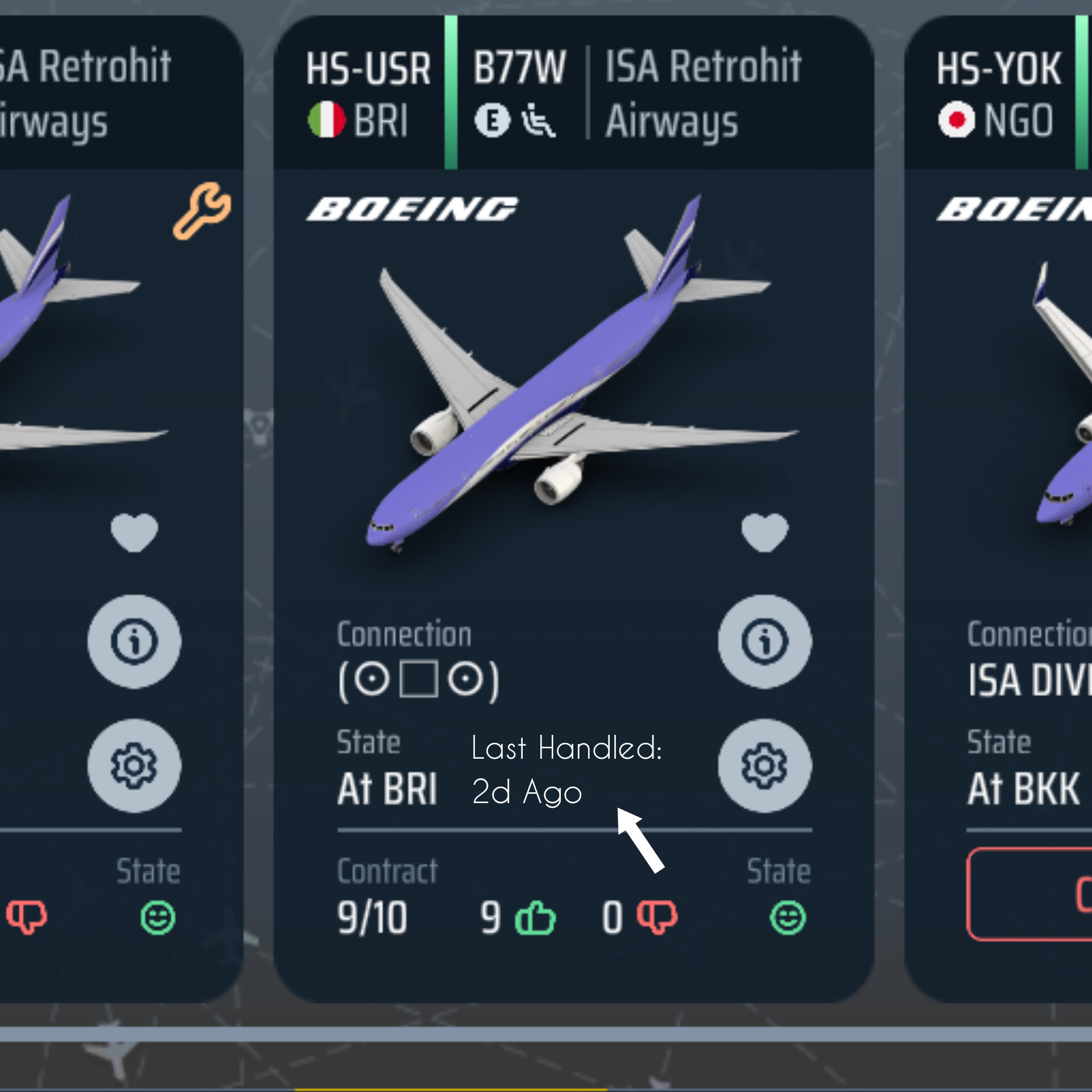Image resolution: width=1092 pixels, height=1092 pixels.
Task: Click the Italy flag next to BRI
Action: pos(326,119)
